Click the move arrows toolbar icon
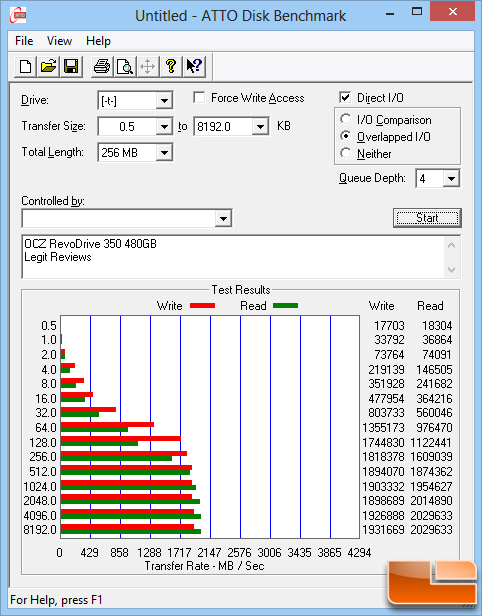The height and width of the screenshot is (616, 482). click(x=147, y=66)
